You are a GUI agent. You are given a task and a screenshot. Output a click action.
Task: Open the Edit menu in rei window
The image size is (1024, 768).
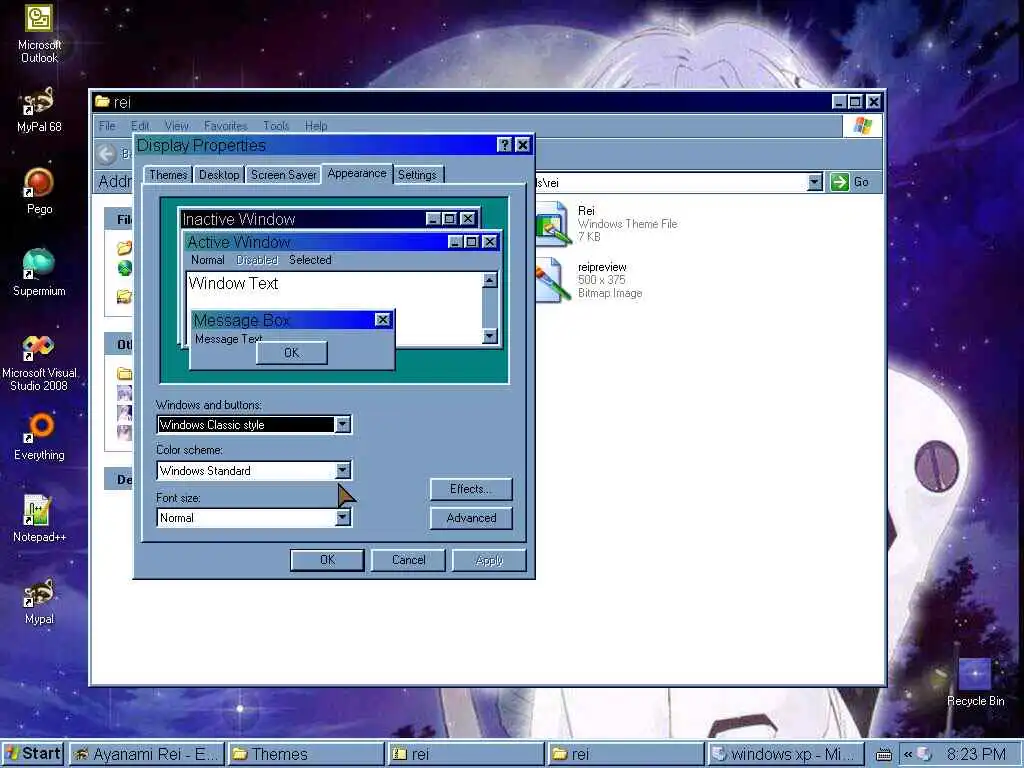click(x=140, y=126)
